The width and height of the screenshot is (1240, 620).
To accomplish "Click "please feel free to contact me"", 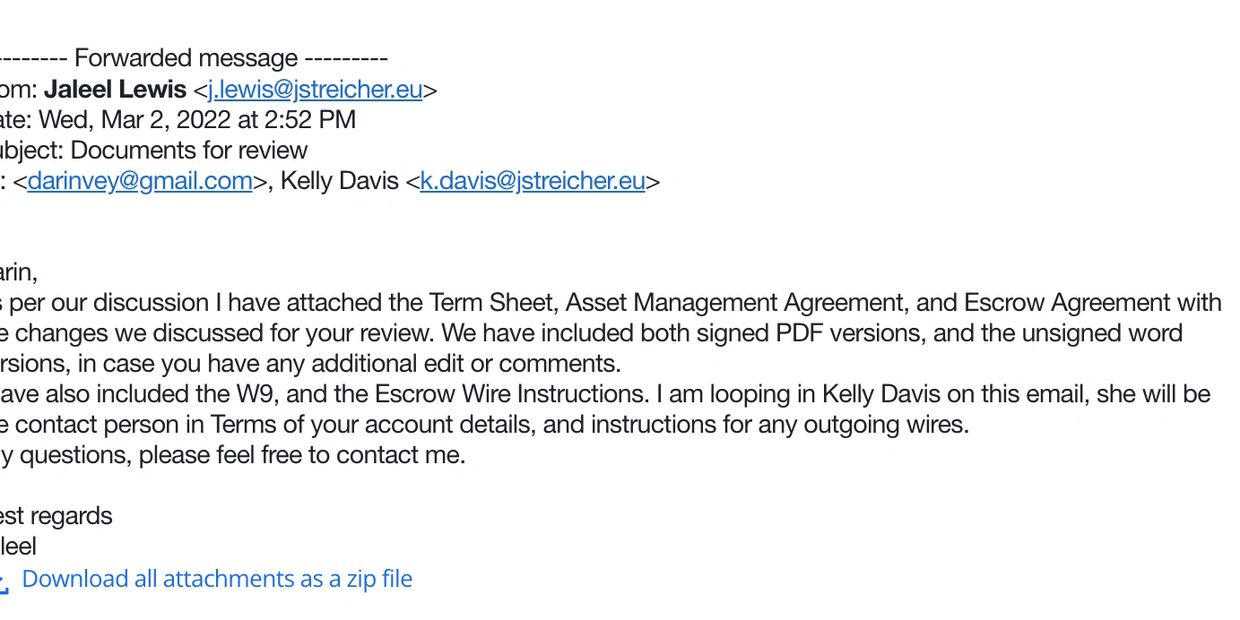I will click(x=302, y=455).
